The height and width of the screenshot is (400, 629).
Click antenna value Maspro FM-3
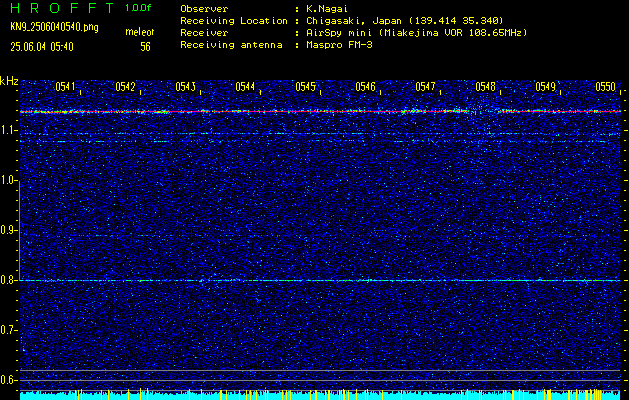(x=339, y=45)
